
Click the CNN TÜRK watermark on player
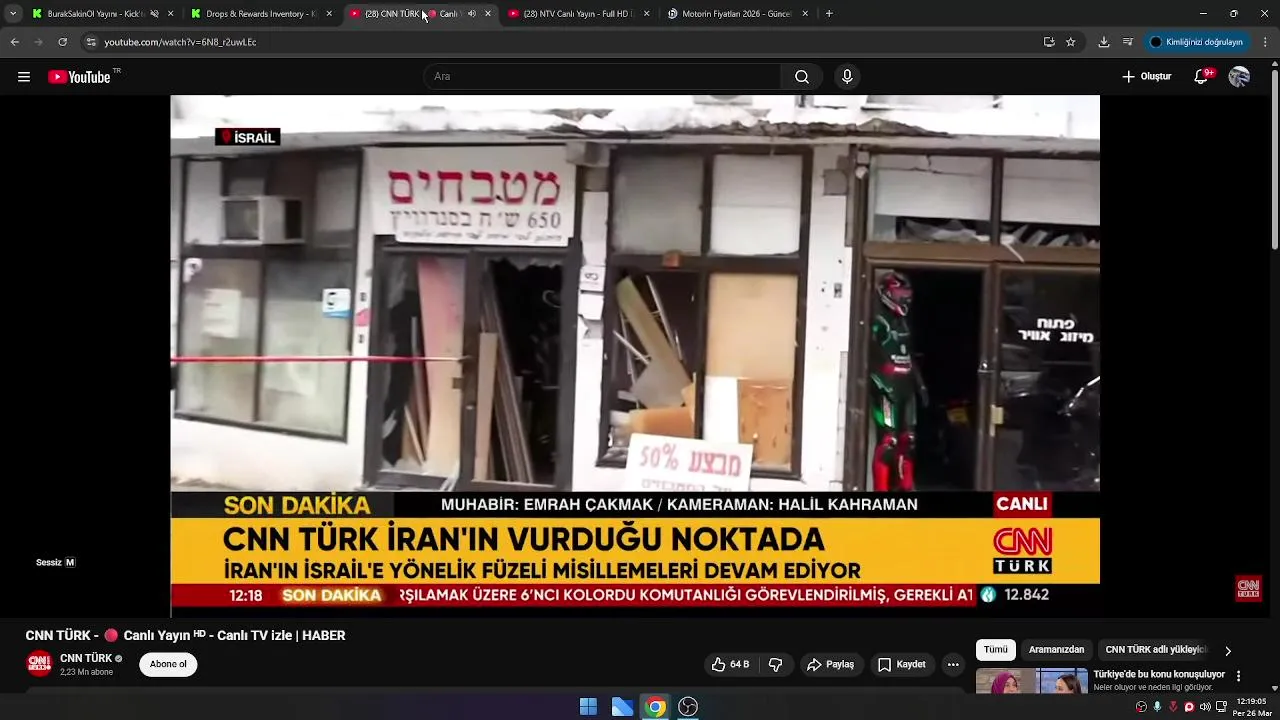(1248, 588)
